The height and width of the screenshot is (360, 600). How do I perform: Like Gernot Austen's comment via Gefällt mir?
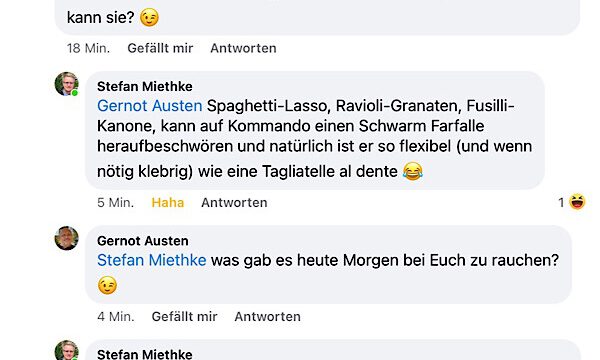184,316
